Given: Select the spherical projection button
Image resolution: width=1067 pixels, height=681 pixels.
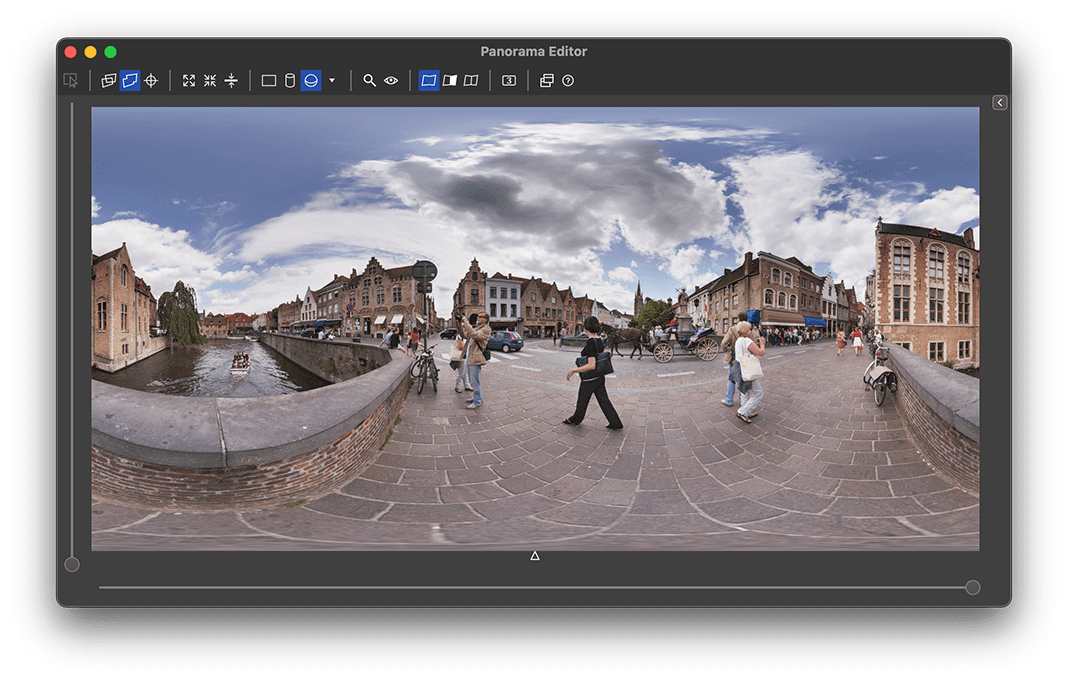Looking at the screenshot, I should (x=311, y=81).
